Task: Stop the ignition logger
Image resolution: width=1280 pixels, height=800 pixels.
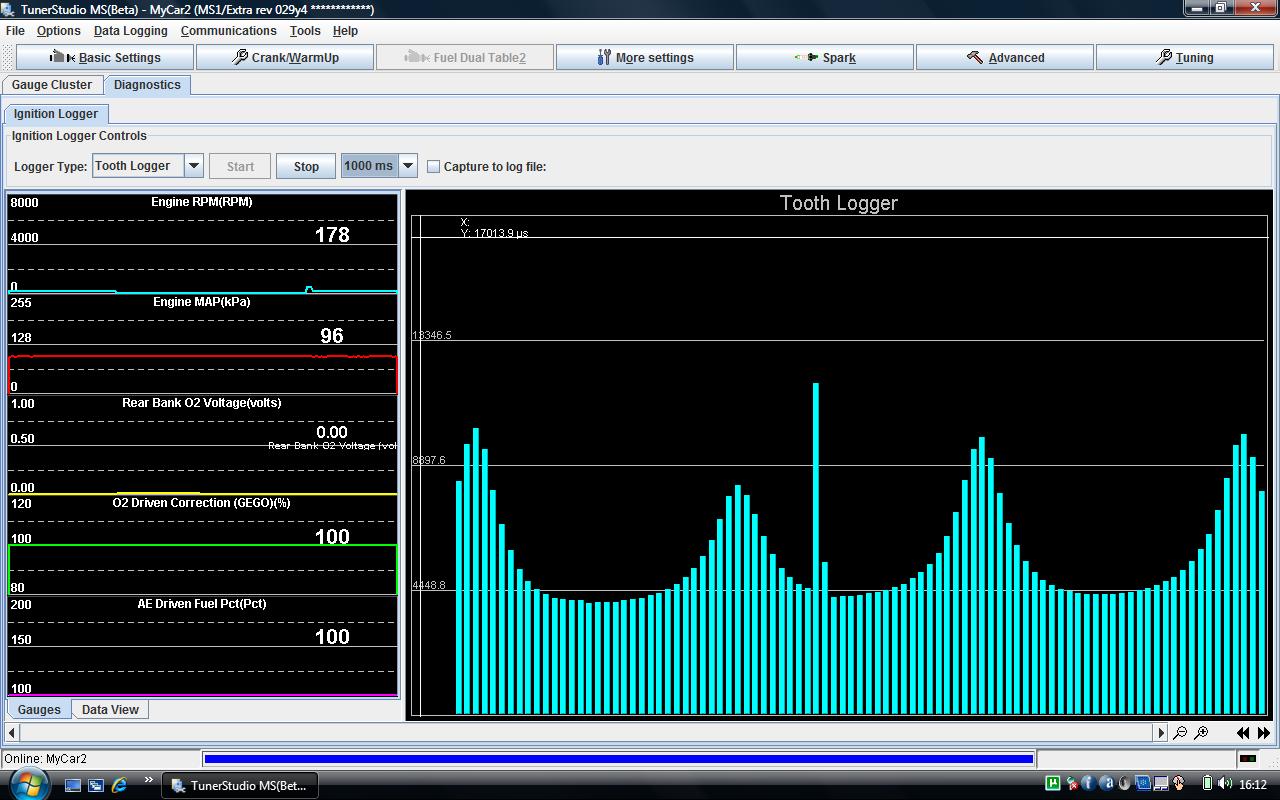Action: 306,166
